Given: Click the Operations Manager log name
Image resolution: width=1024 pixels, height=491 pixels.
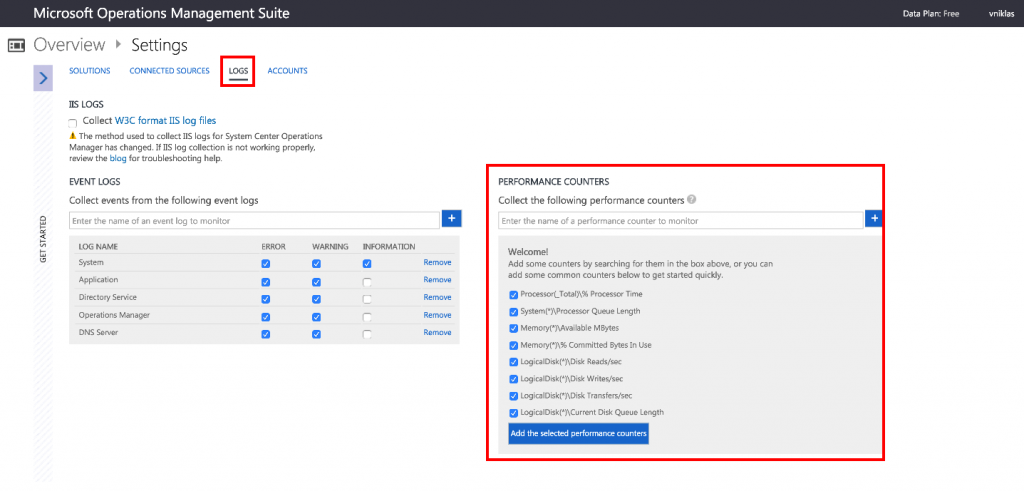Looking at the screenshot, I should pos(114,315).
